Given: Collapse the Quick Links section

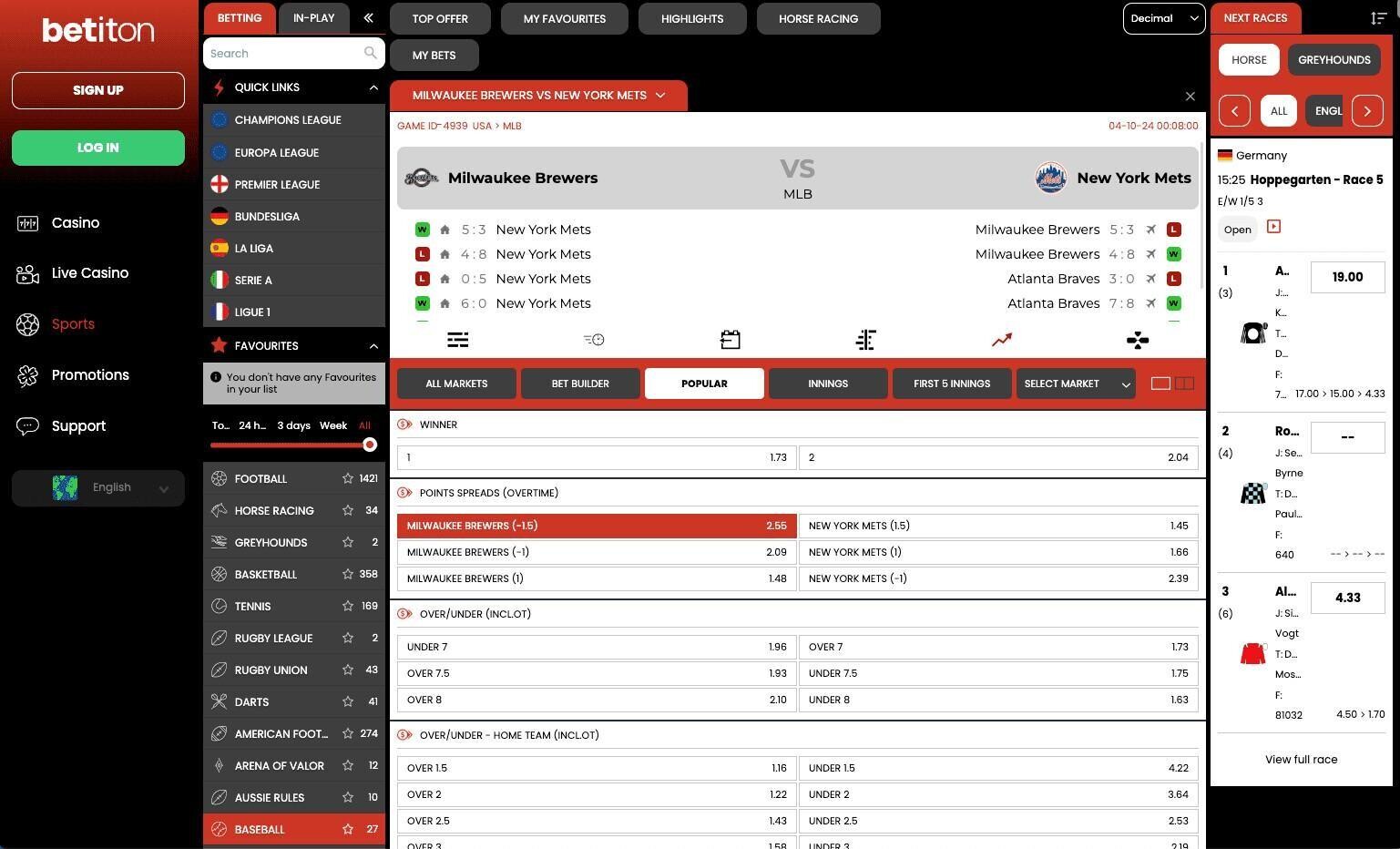Looking at the screenshot, I should [373, 87].
